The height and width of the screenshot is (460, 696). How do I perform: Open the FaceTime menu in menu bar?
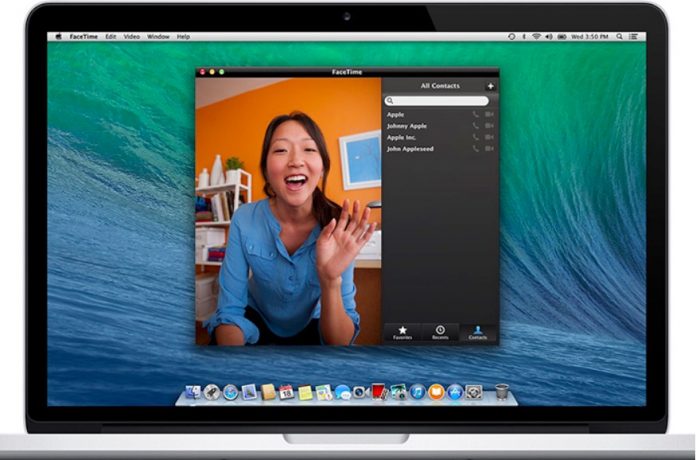coord(83,37)
